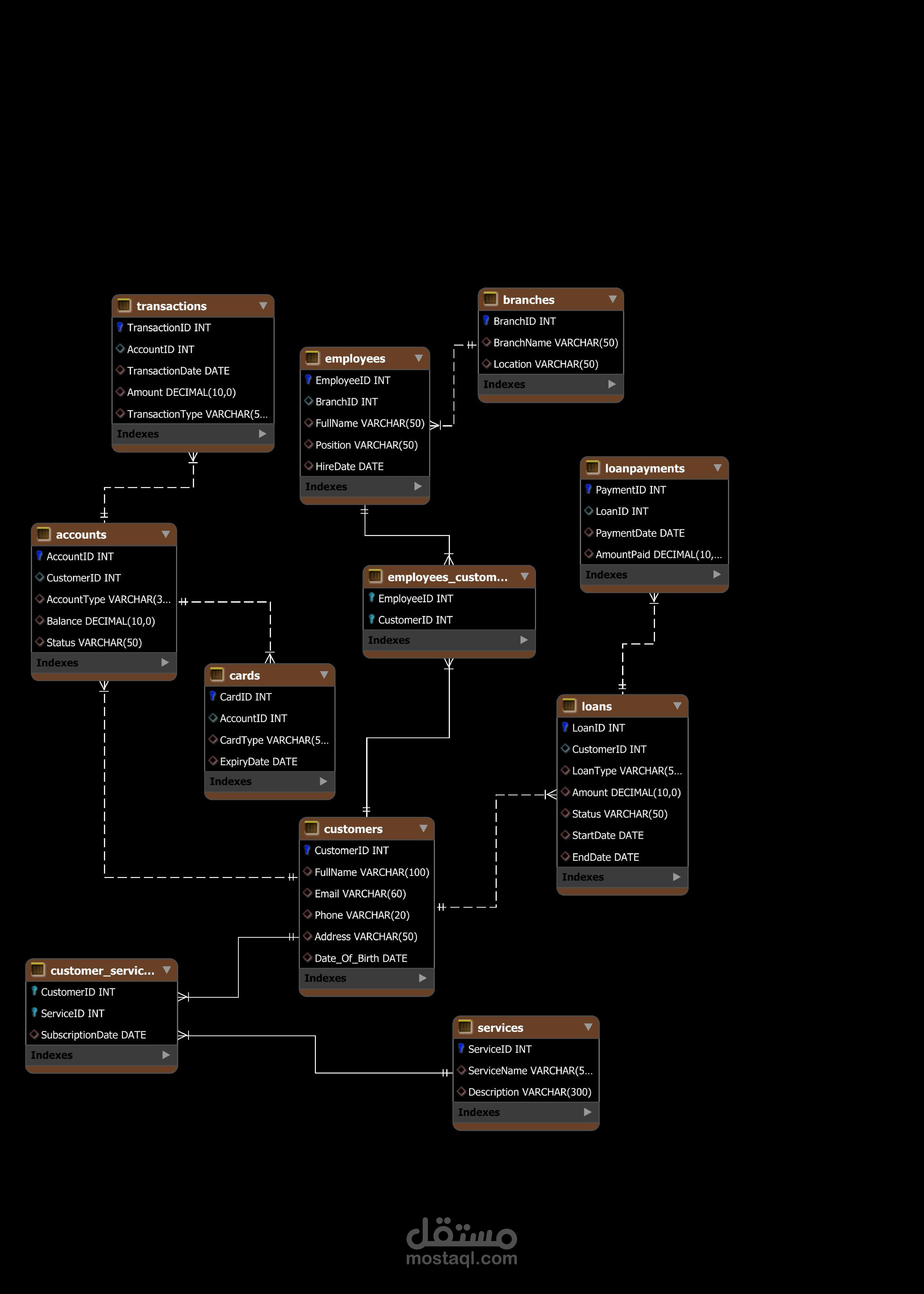Select SubscriptionDate DATE column

click(x=102, y=1034)
